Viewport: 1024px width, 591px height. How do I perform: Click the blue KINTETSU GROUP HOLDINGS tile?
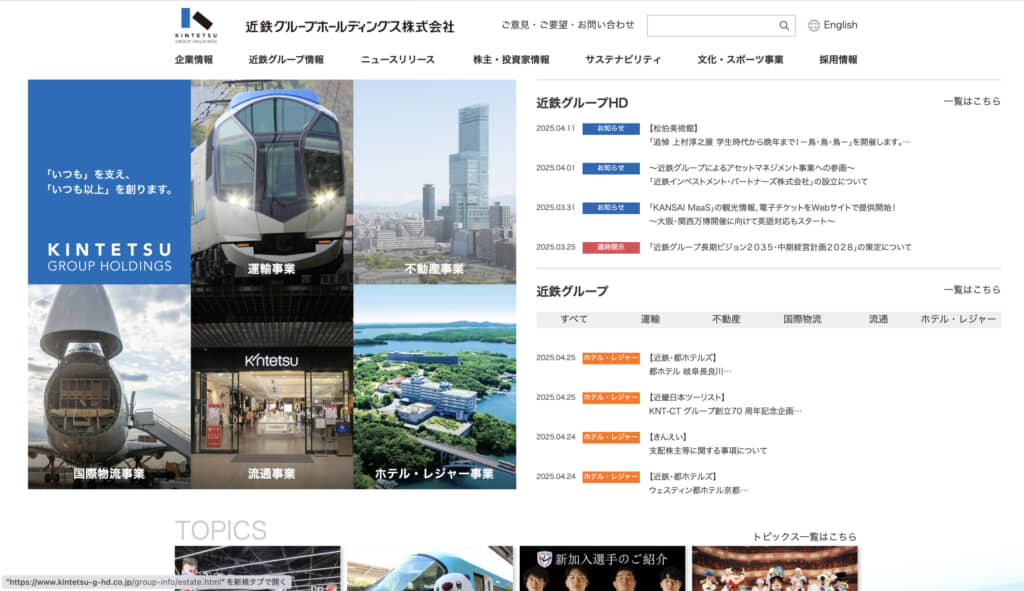tap(109, 182)
